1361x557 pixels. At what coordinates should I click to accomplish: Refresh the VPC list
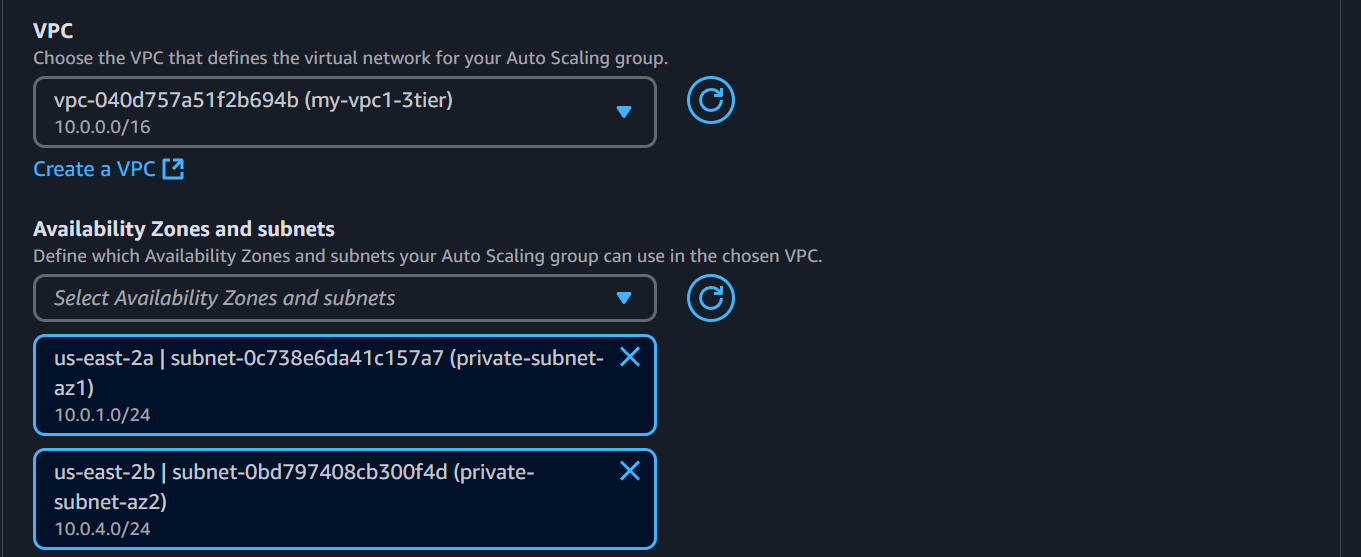pyautogui.click(x=710, y=100)
